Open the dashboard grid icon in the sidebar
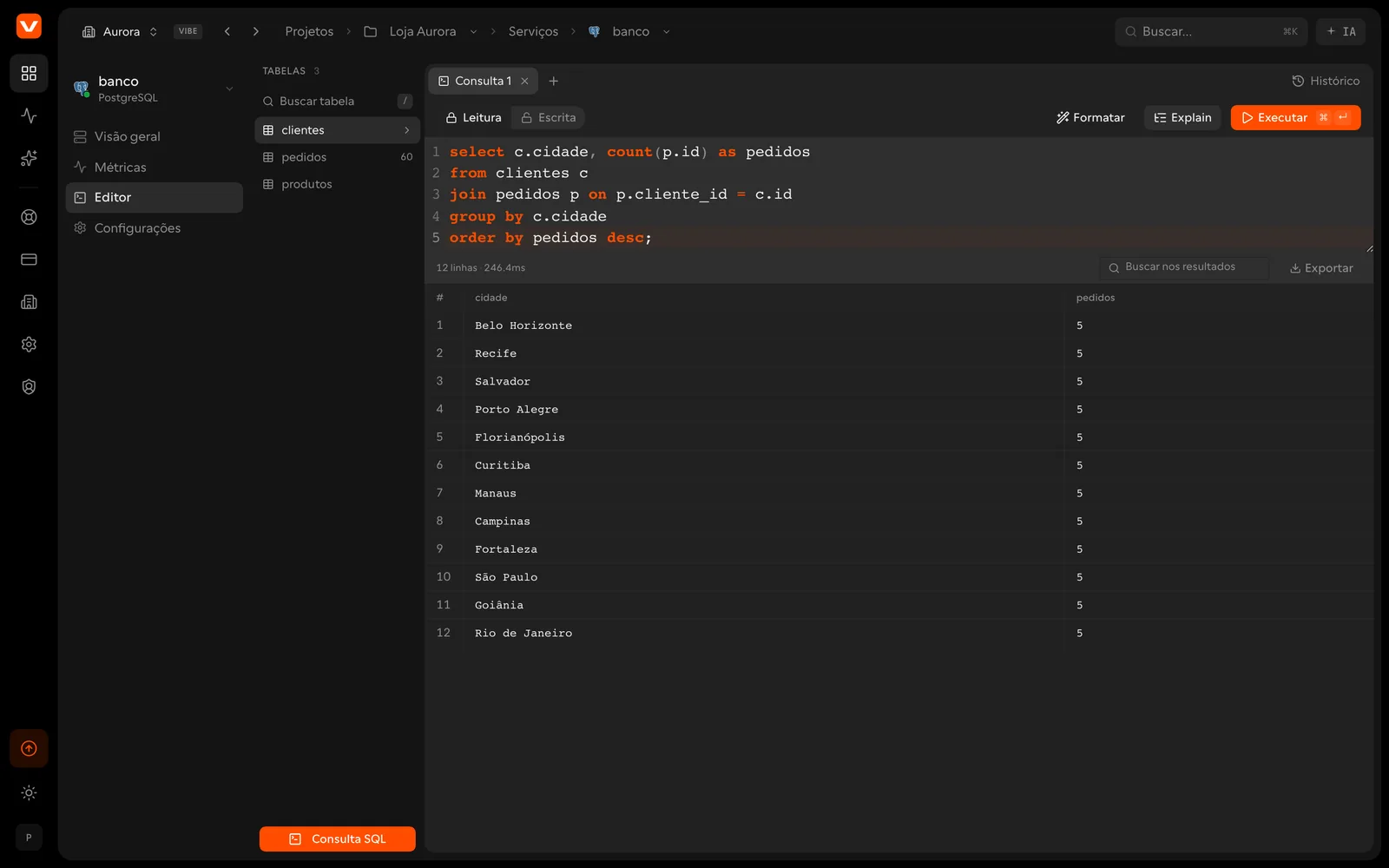This screenshot has height=868, width=1389. point(29,73)
